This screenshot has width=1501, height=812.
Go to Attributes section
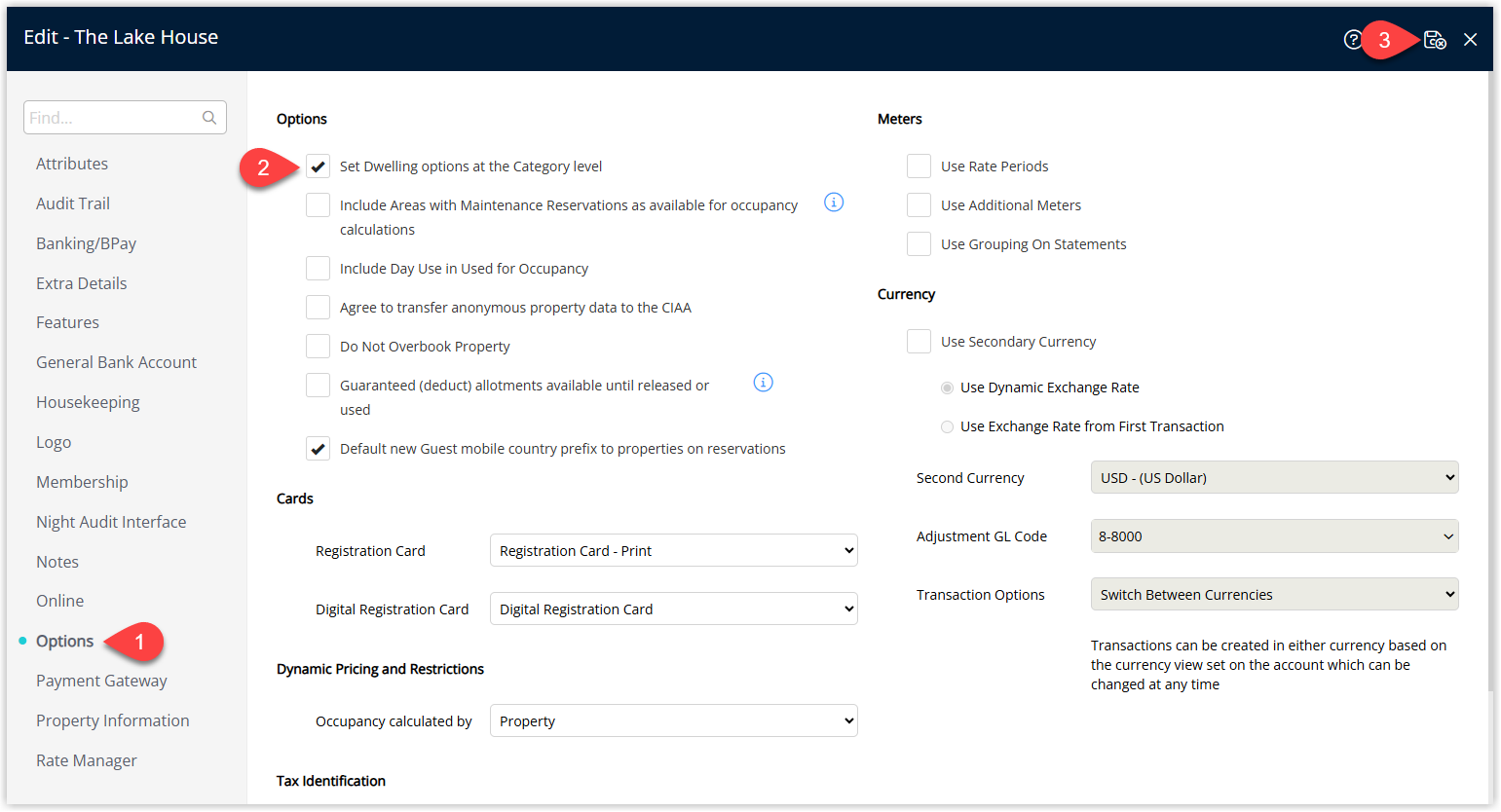pos(72,164)
